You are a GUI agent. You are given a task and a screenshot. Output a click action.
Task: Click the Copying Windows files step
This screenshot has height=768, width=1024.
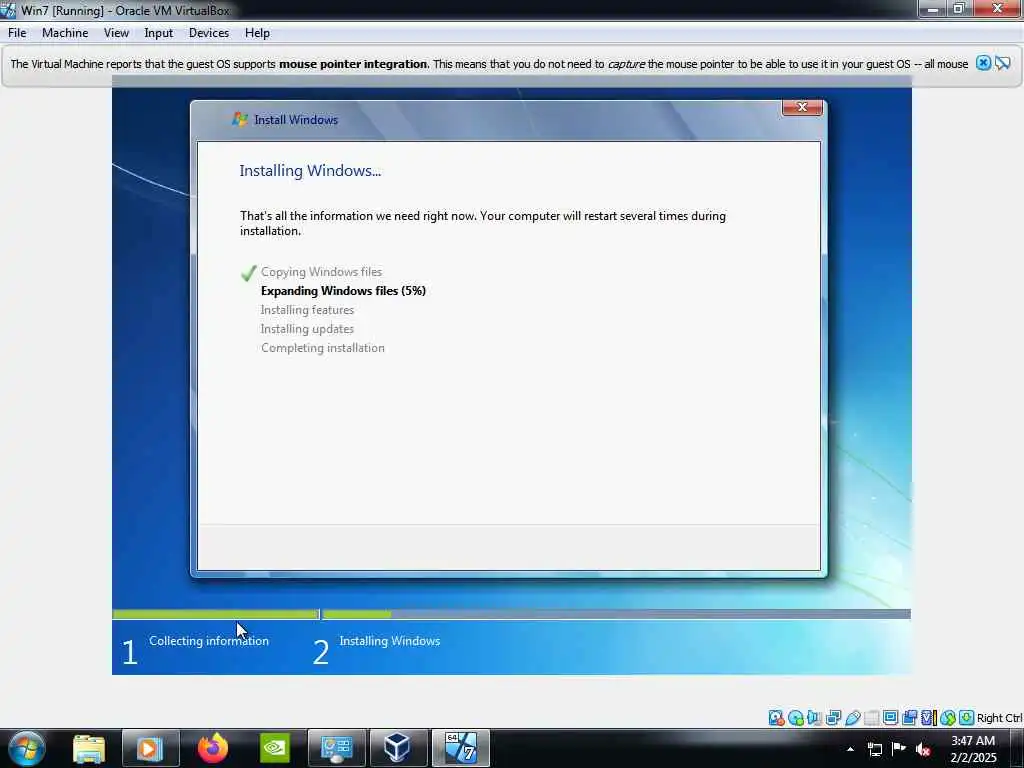coord(321,272)
